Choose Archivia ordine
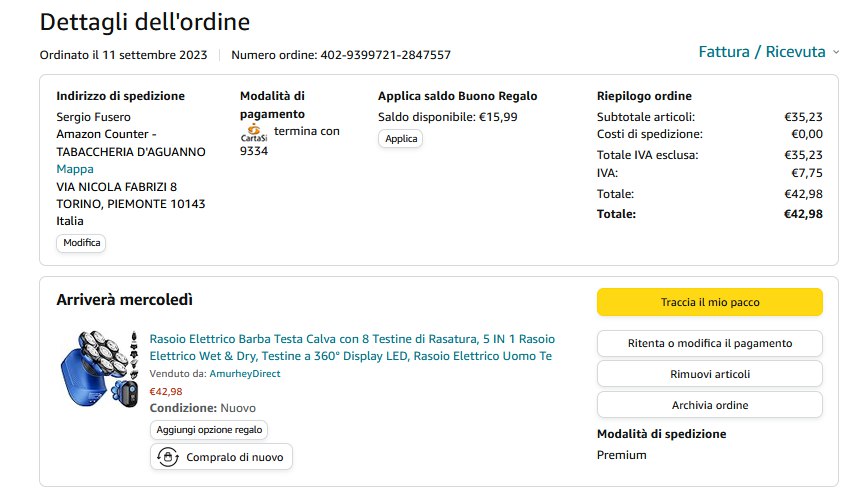This screenshot has height=498, width=844. click(x=709, y=405)
